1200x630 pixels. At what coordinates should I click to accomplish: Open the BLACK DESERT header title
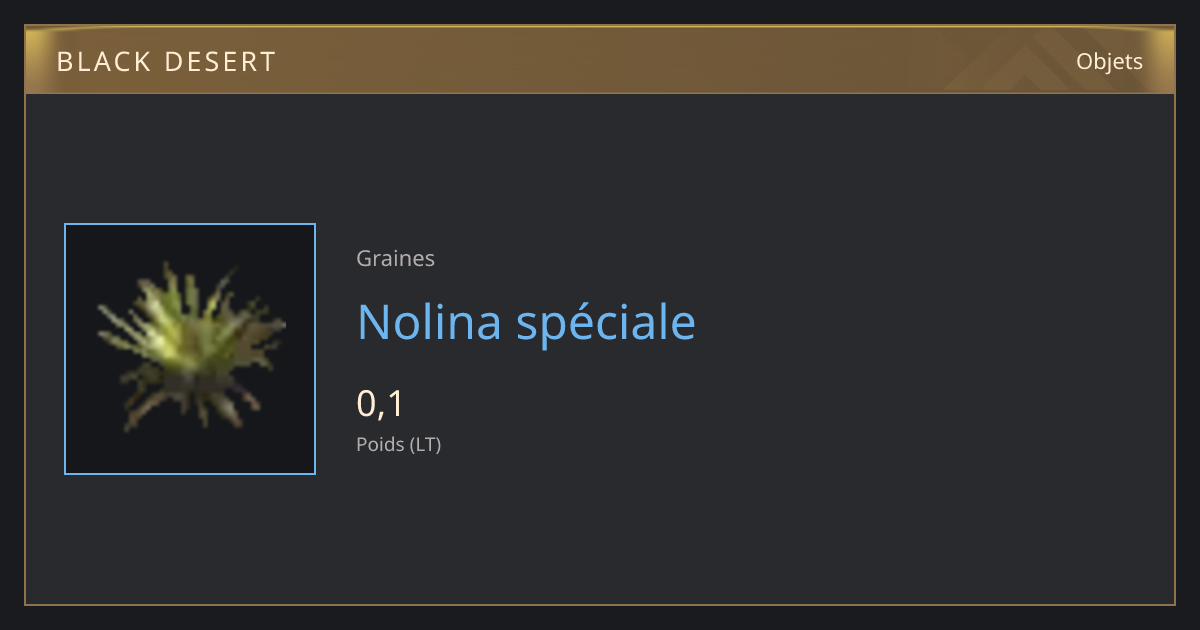(166, 62)
